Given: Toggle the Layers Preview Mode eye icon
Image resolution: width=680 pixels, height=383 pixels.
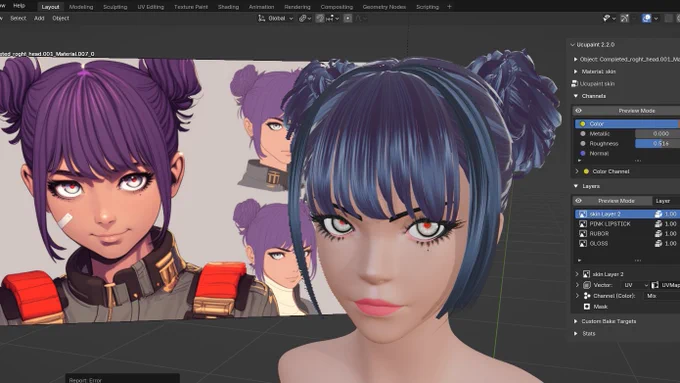Looking at the screenshot, I should [x=579, y=201].
